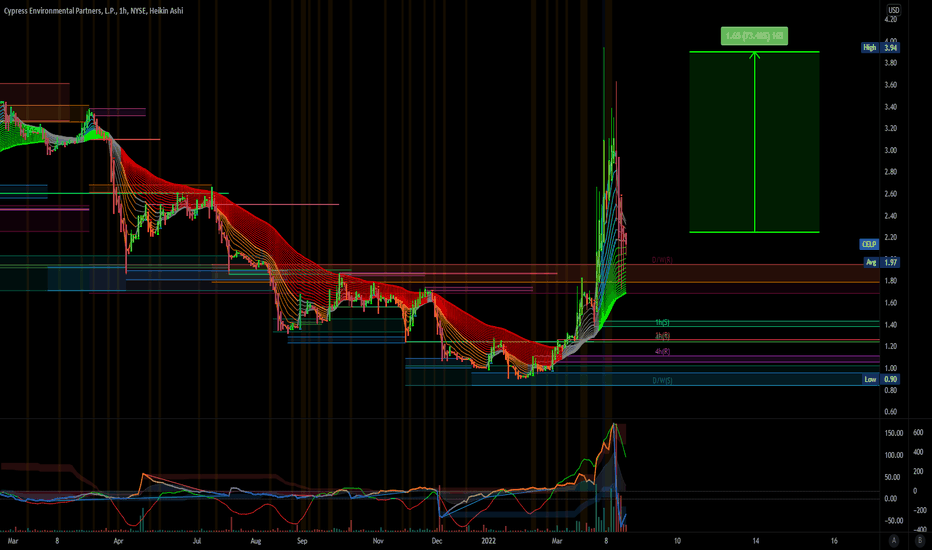Toggle auto scale button A
Image resolution: width=932 pixels, height=550 pixels.
893,540
